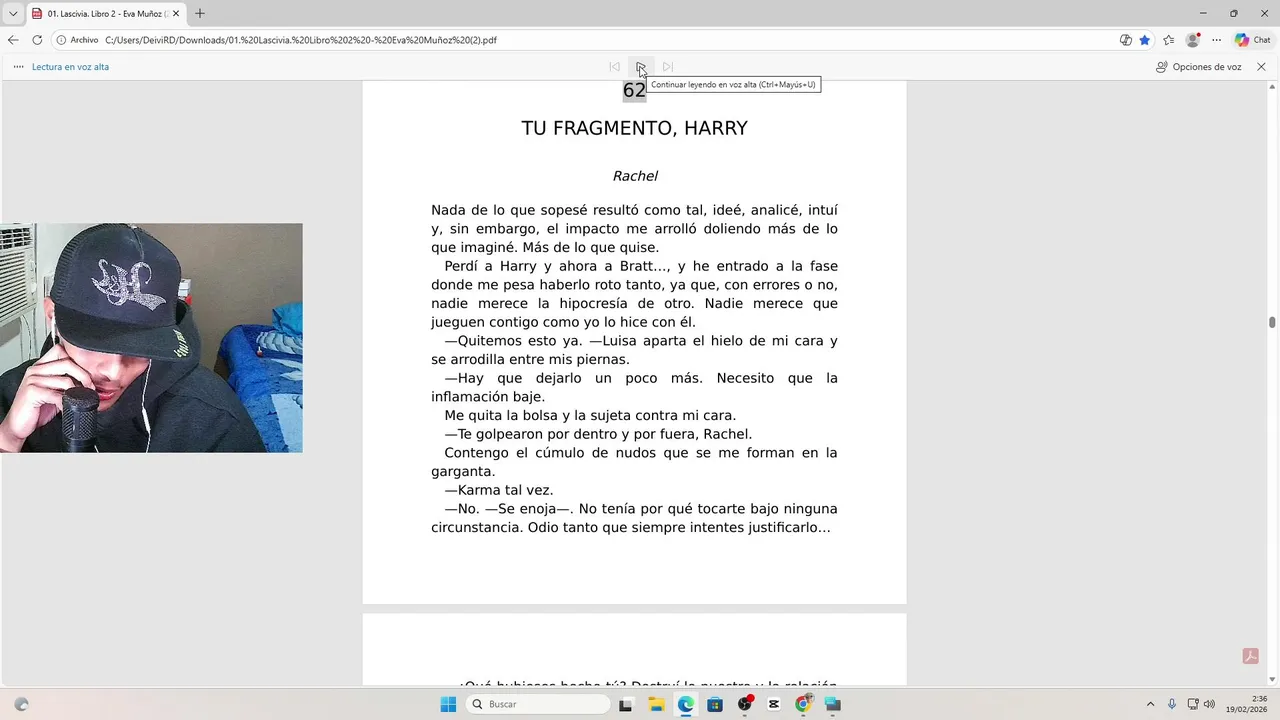Click the extension icon left of favorites star
Image resolution: width=1280 pixels, height=720 pixels.
pyautogui.click(x=1126, y=40)
